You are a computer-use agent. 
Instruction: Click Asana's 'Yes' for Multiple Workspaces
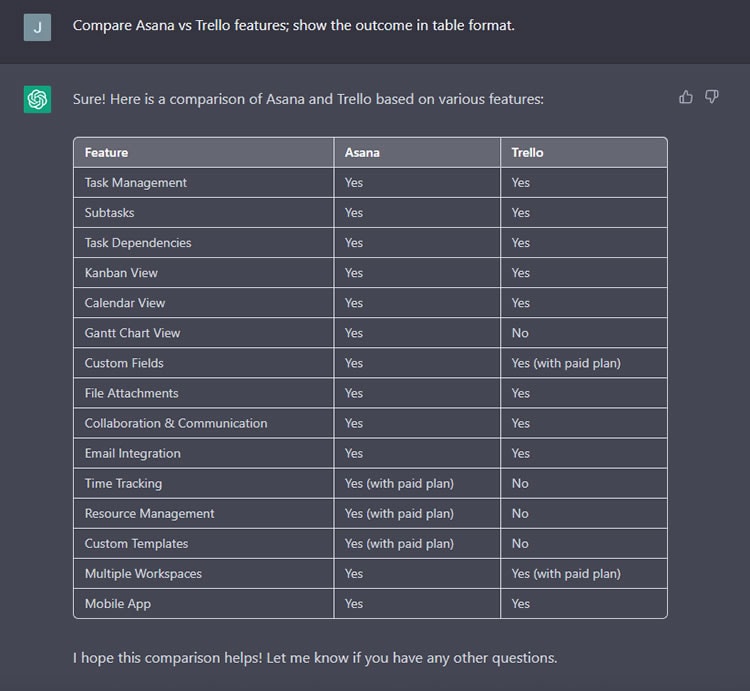(x=354, y=574)
